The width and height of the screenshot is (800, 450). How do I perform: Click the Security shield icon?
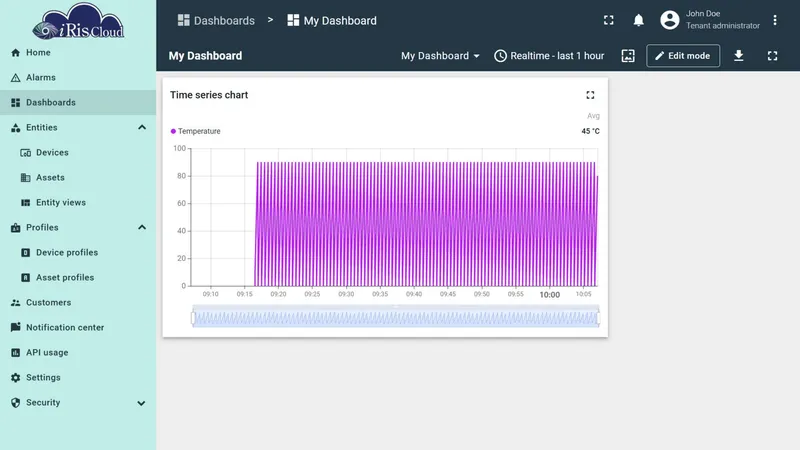tap(15, 403)
